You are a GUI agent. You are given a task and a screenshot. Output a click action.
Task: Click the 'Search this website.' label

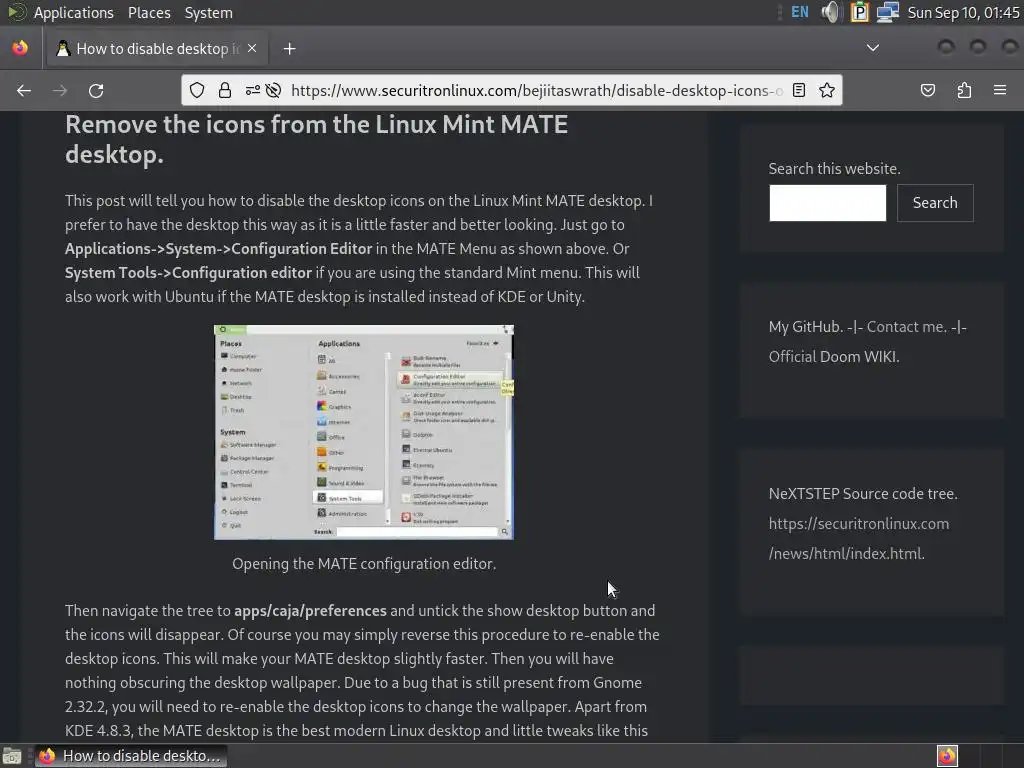click(834, 168)
